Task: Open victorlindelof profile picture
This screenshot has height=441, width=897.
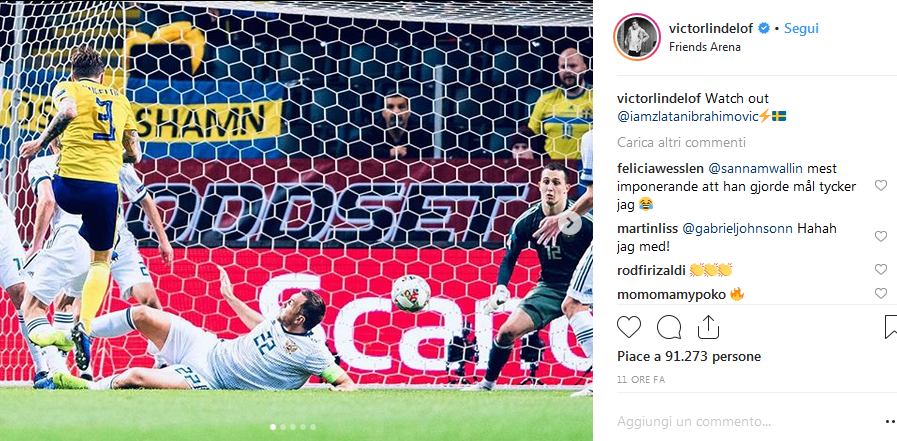Action: (637, 37)
